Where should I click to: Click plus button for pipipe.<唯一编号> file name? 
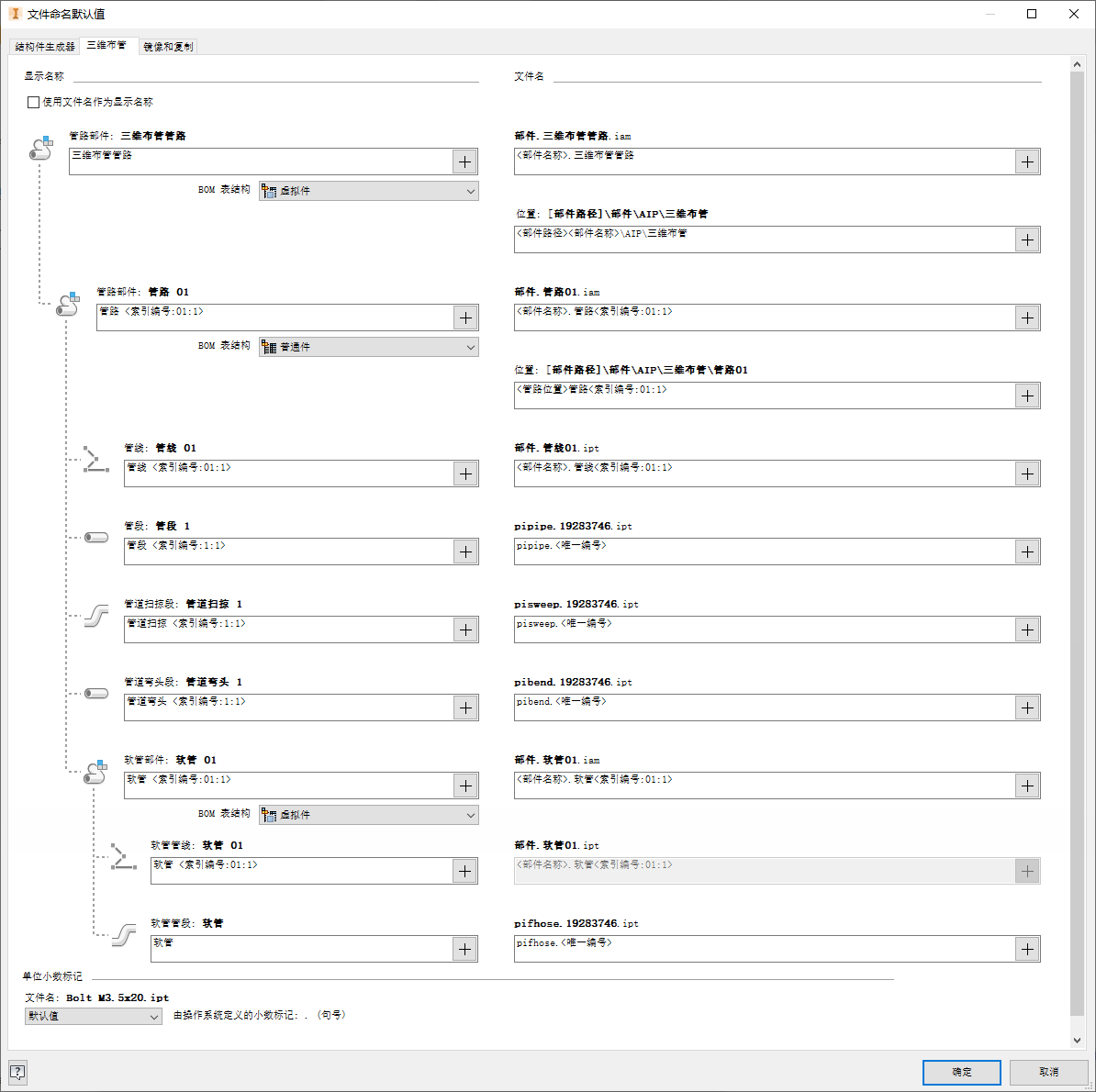pos(1027,552)
